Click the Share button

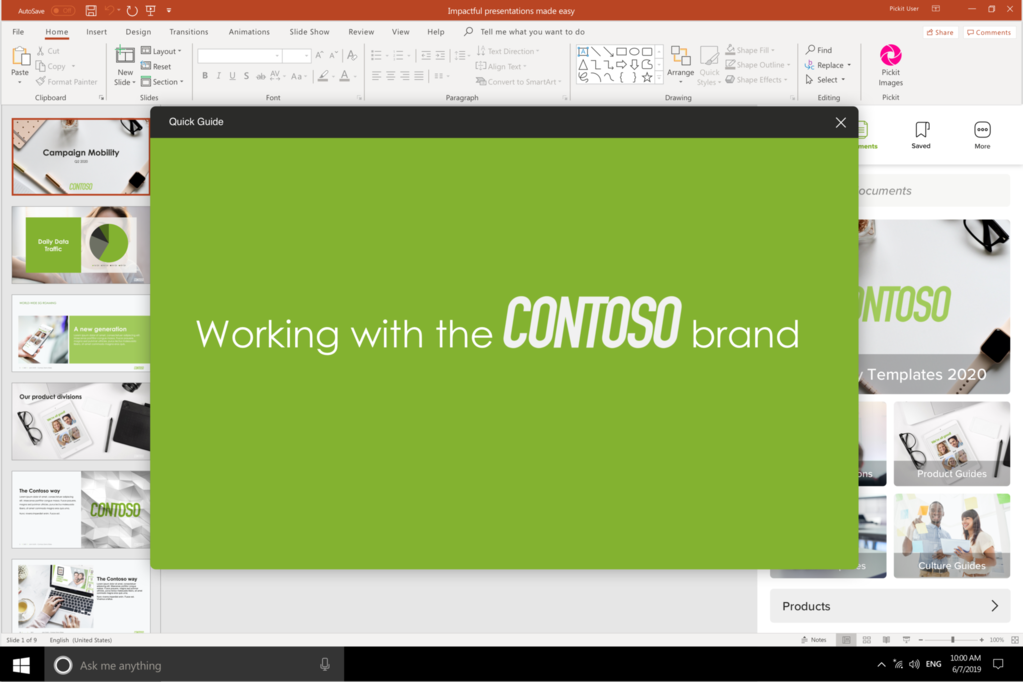[940, 32]
